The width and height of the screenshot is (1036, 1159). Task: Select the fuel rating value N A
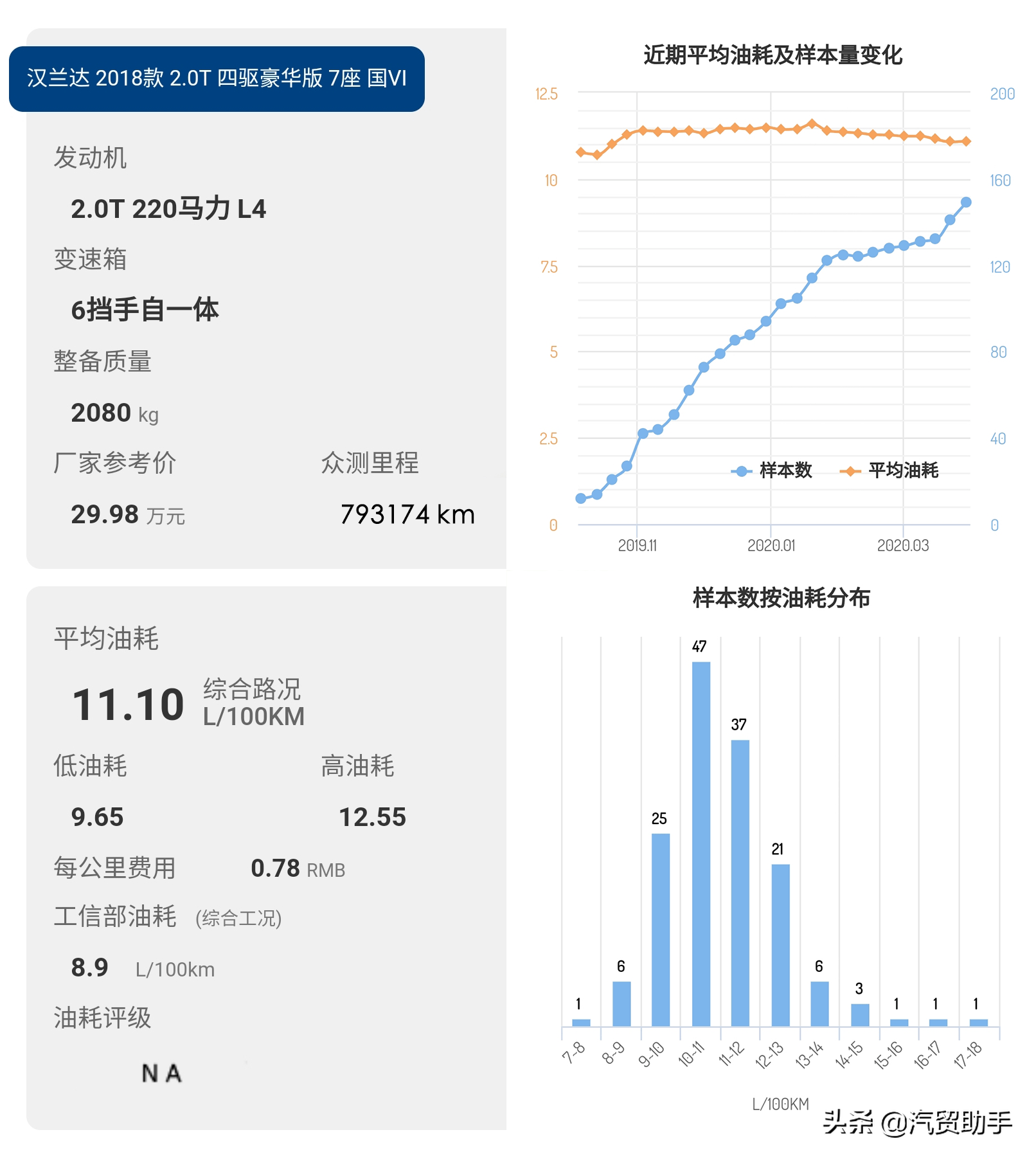pos(161,1073)
